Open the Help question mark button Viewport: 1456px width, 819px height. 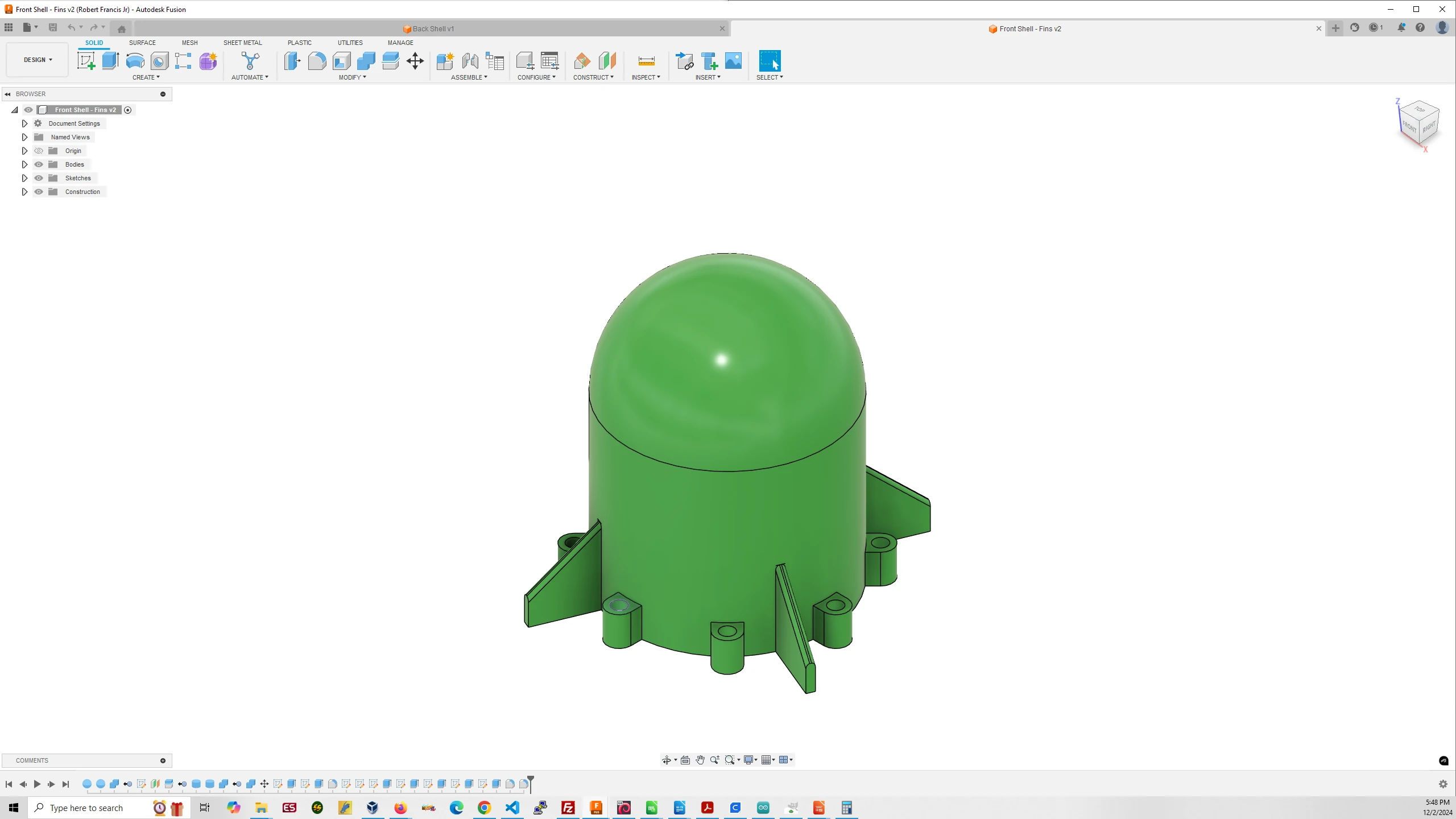1420,27
